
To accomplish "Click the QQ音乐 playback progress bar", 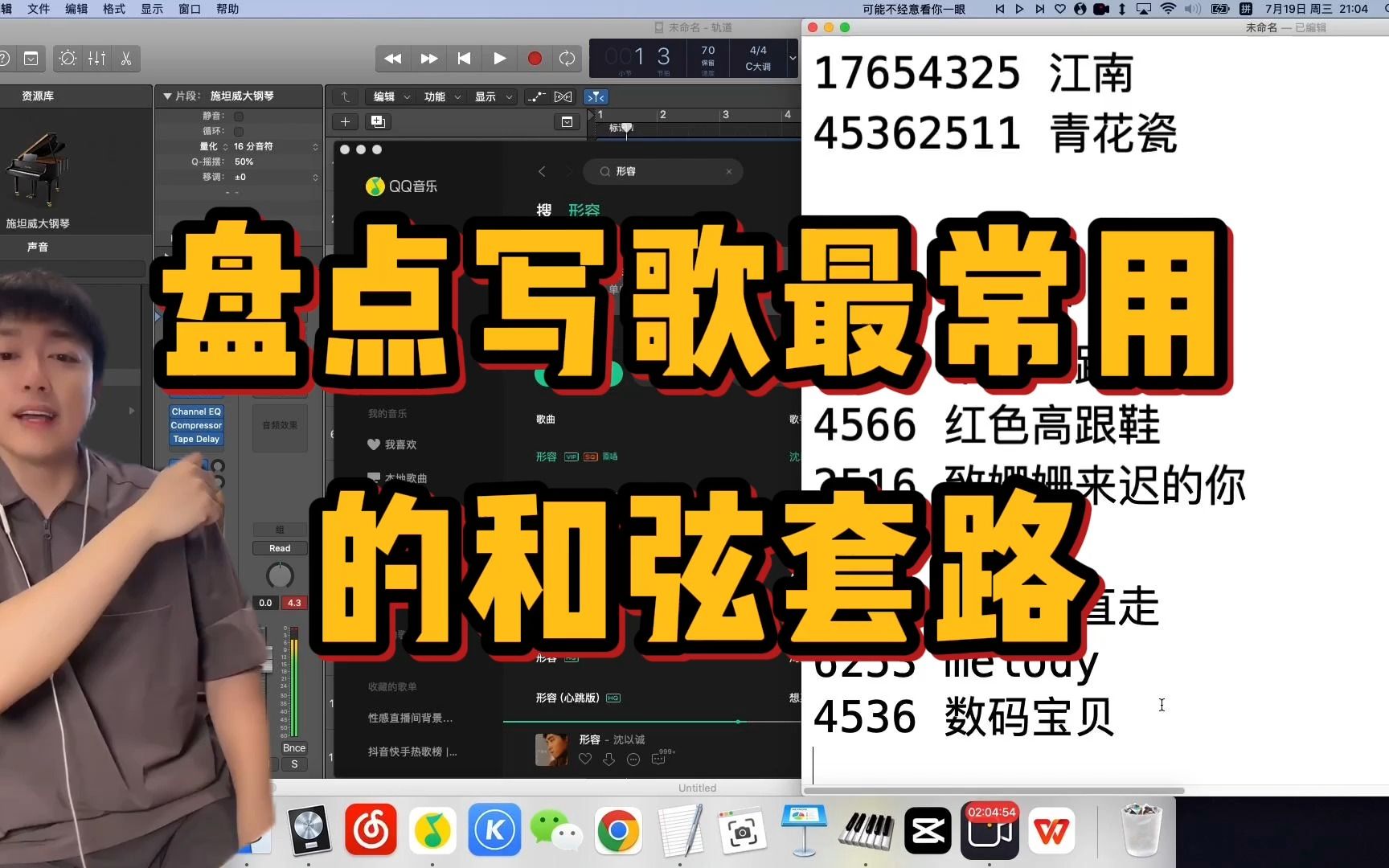I will point(652,722).
